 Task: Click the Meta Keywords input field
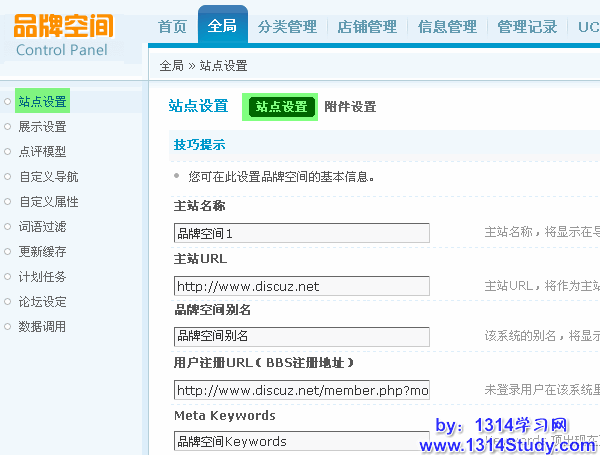coord(301,441)
